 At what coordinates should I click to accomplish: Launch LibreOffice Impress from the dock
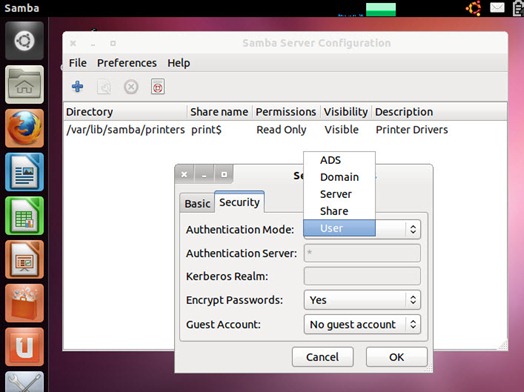(24, 260)
